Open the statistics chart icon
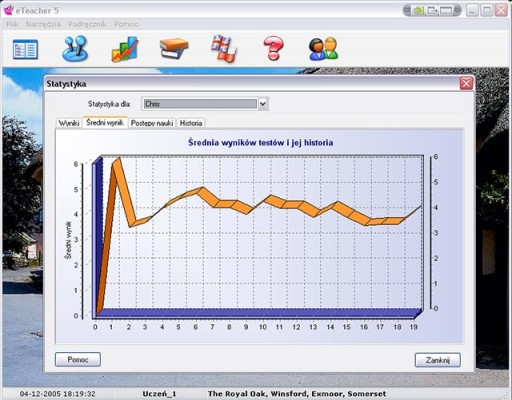The image size is (512, 400). (125, 49)
